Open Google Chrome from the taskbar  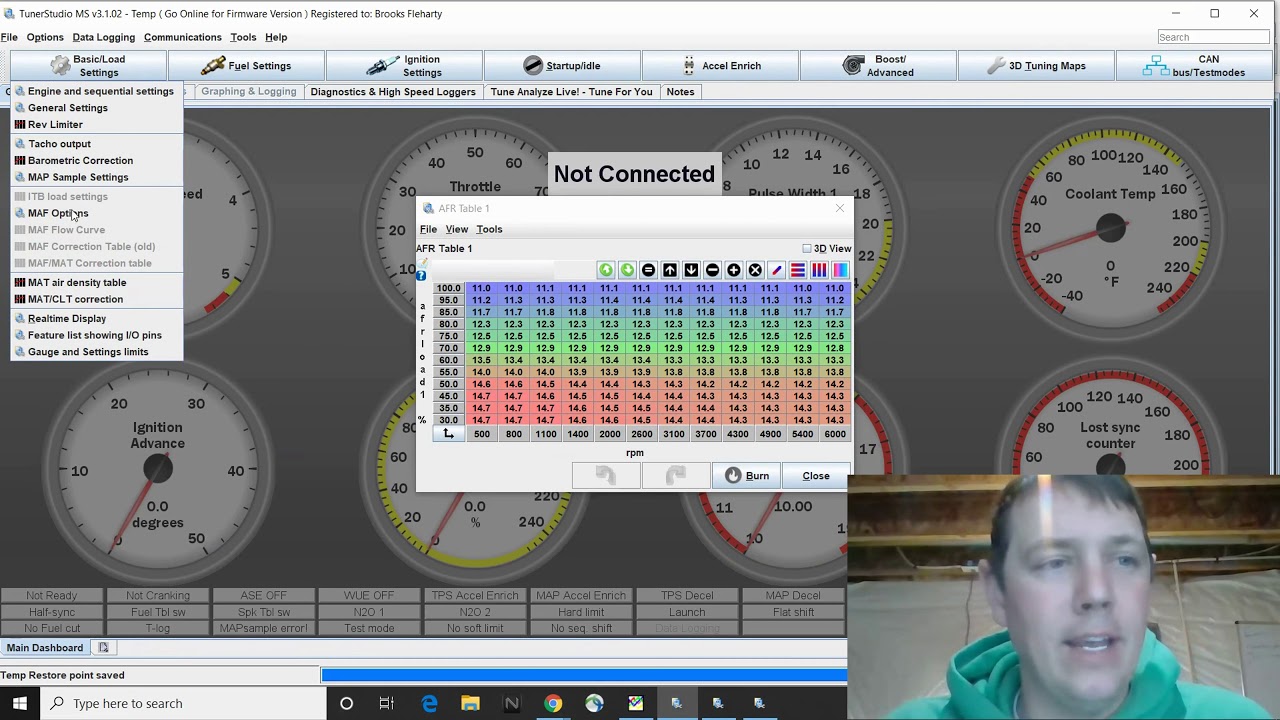click(x=552, y=703)
